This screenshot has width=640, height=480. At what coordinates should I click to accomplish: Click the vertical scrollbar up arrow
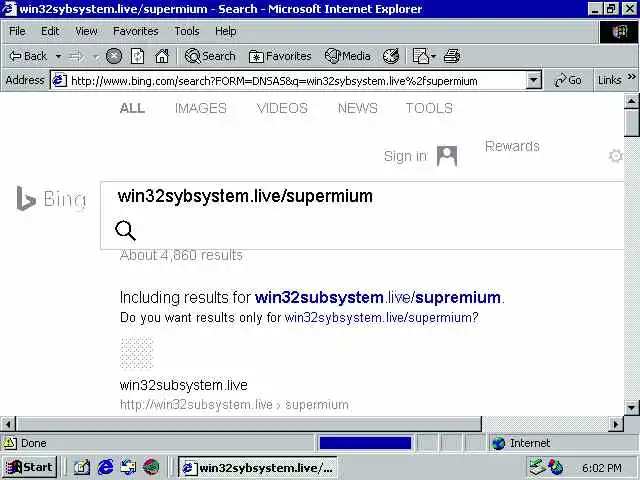(x=631, y=100)
